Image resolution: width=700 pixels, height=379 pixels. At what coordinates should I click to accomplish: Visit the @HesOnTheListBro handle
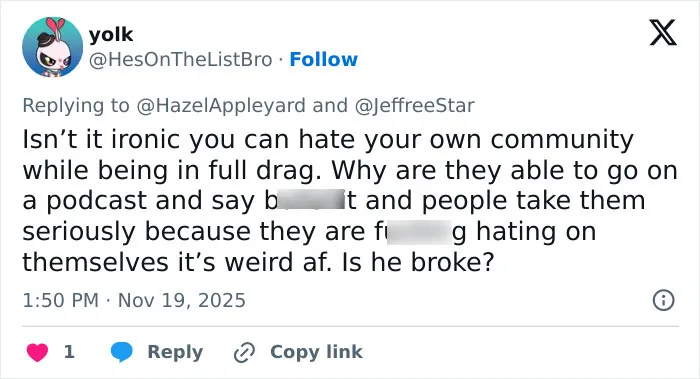[x=181, y=59]
